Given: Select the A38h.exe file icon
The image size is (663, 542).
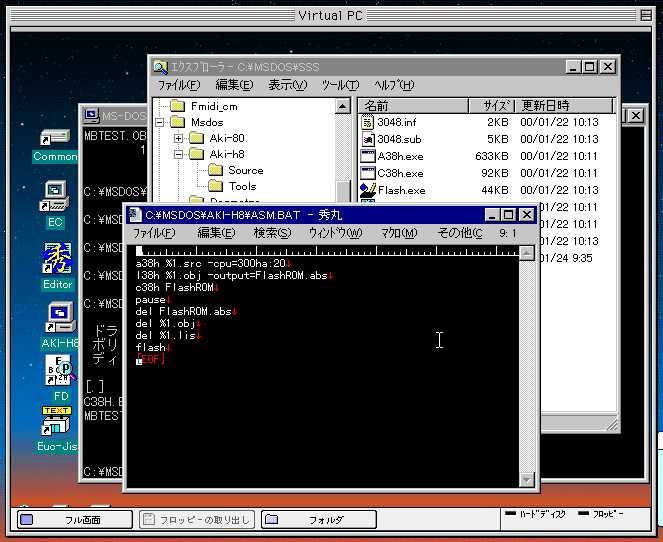Looking at the screenshot, I should [x=368, y=156].
